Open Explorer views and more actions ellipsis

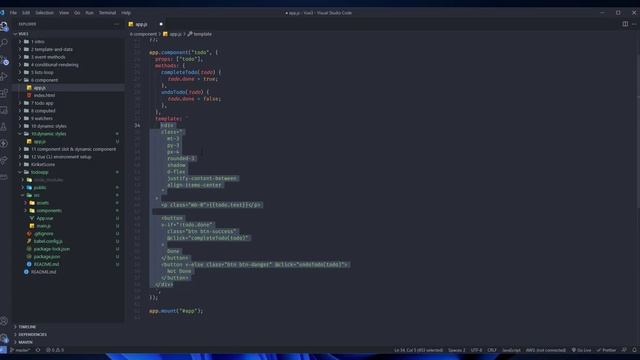(116, 24)
